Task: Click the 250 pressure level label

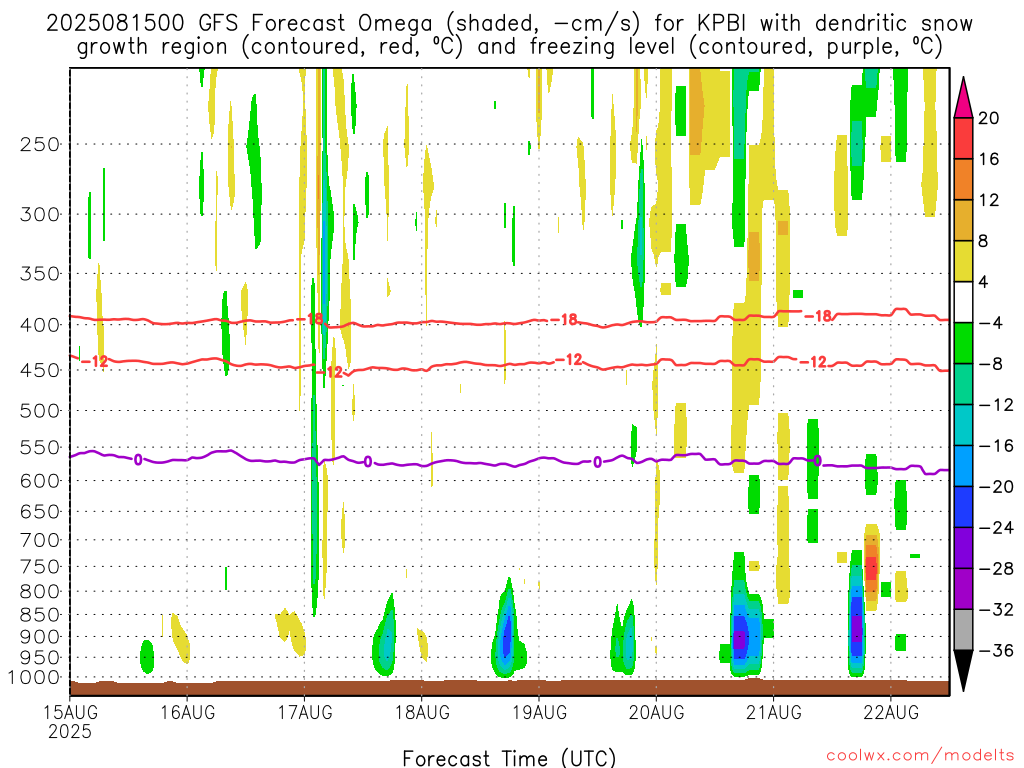Action: point(40,144)
